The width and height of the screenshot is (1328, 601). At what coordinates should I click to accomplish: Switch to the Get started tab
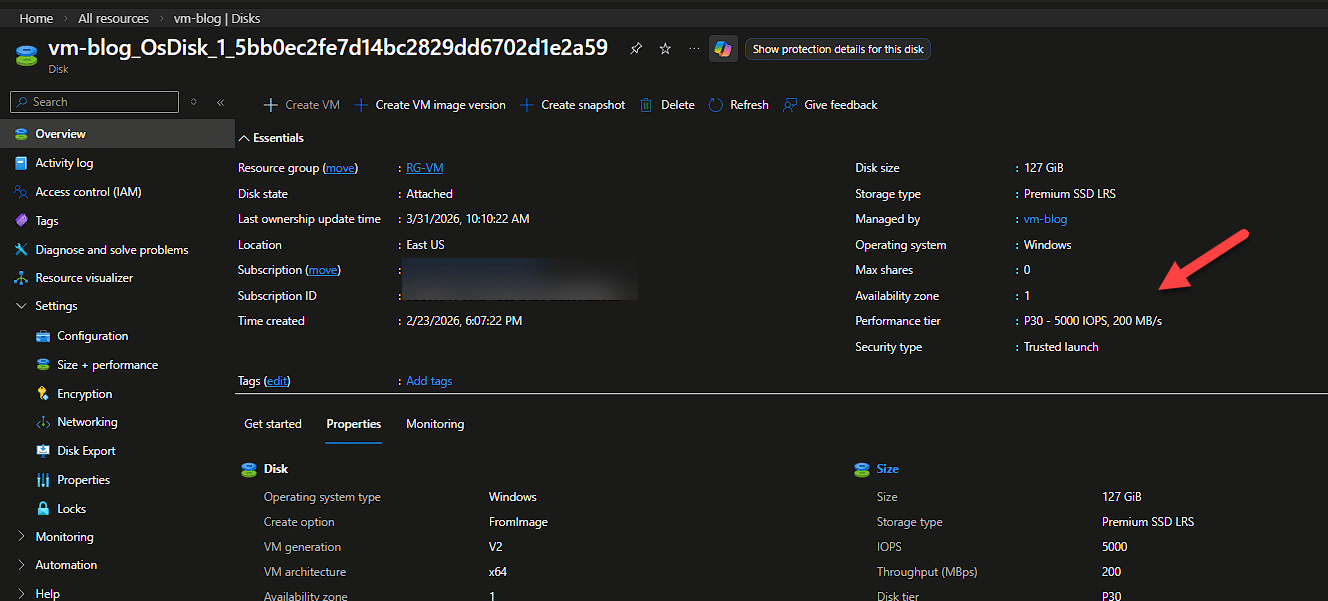pos(273,424)
